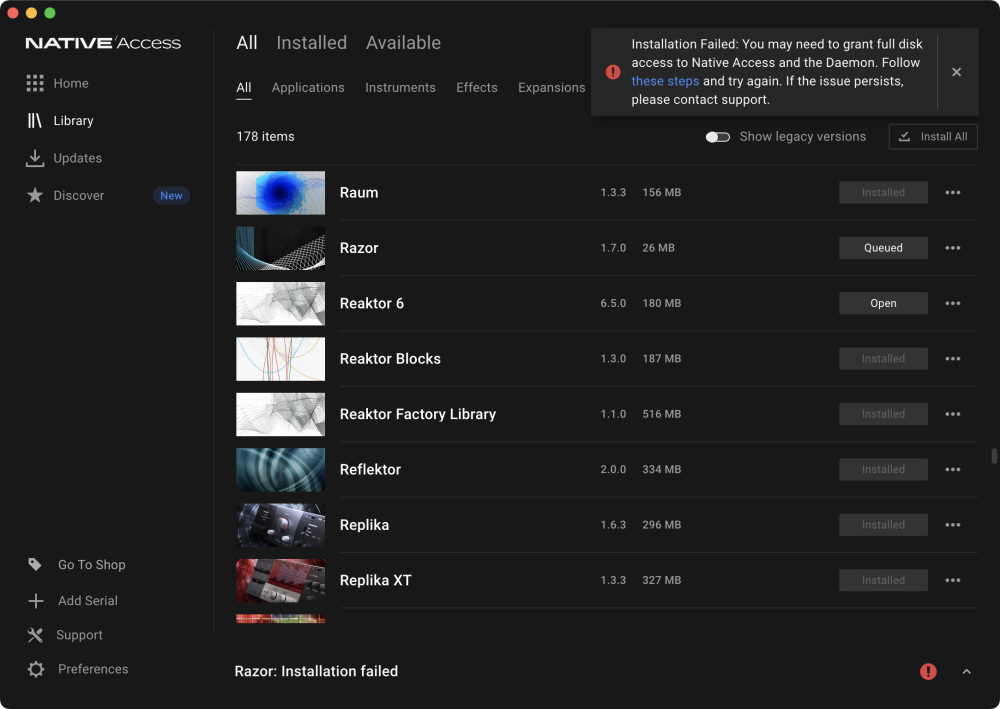Click the Reaktor Blocks thumbnail
1000x709 pixels.
pos(281,359)
